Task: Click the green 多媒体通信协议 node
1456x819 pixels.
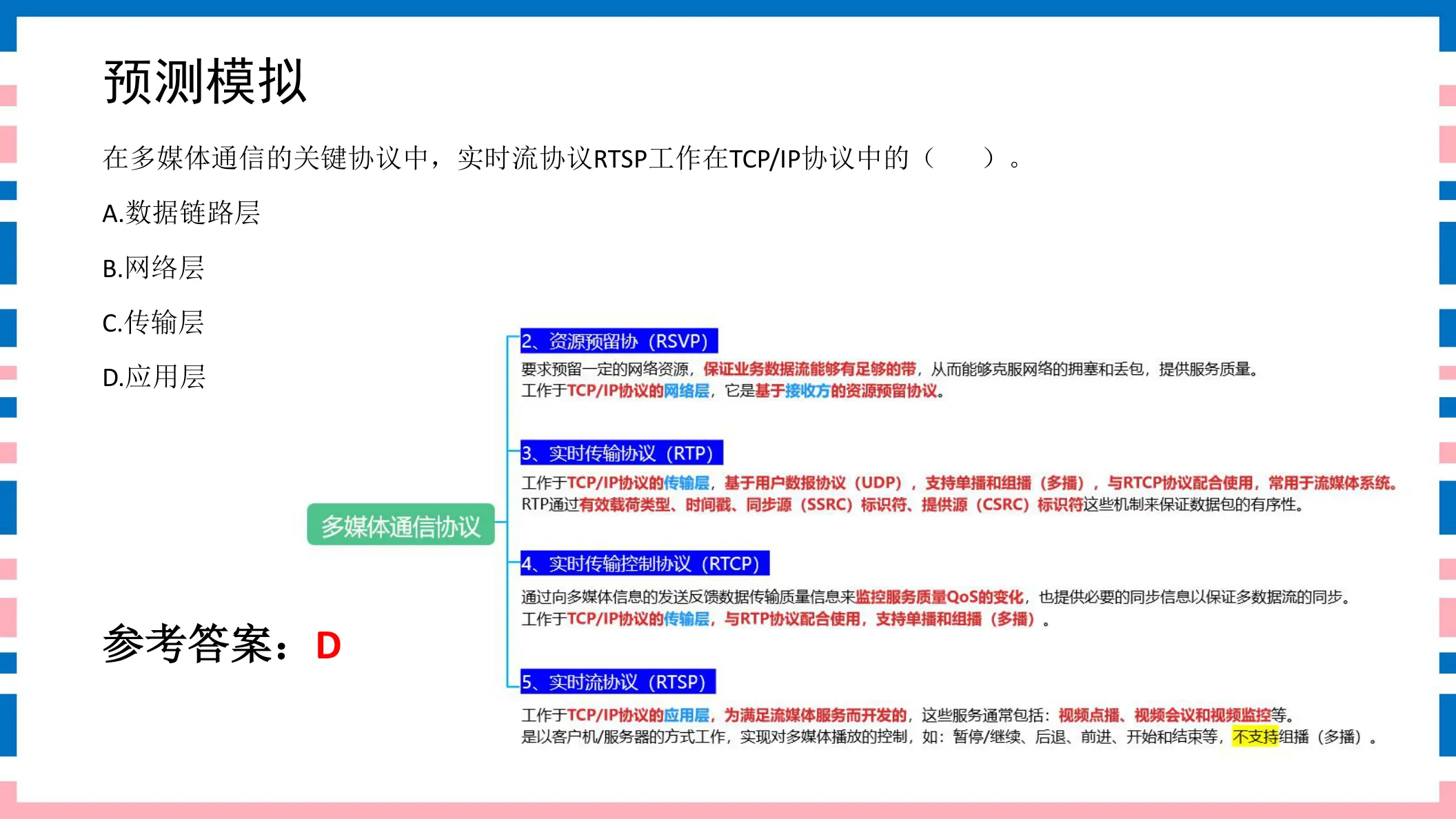Action: pos(401,525)
